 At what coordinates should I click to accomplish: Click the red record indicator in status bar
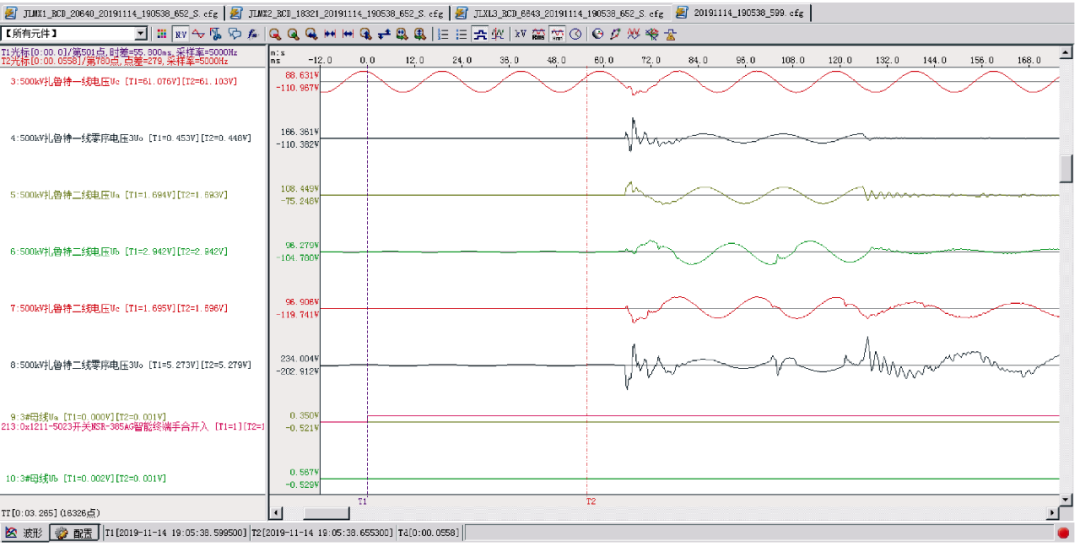(1064, 533)
